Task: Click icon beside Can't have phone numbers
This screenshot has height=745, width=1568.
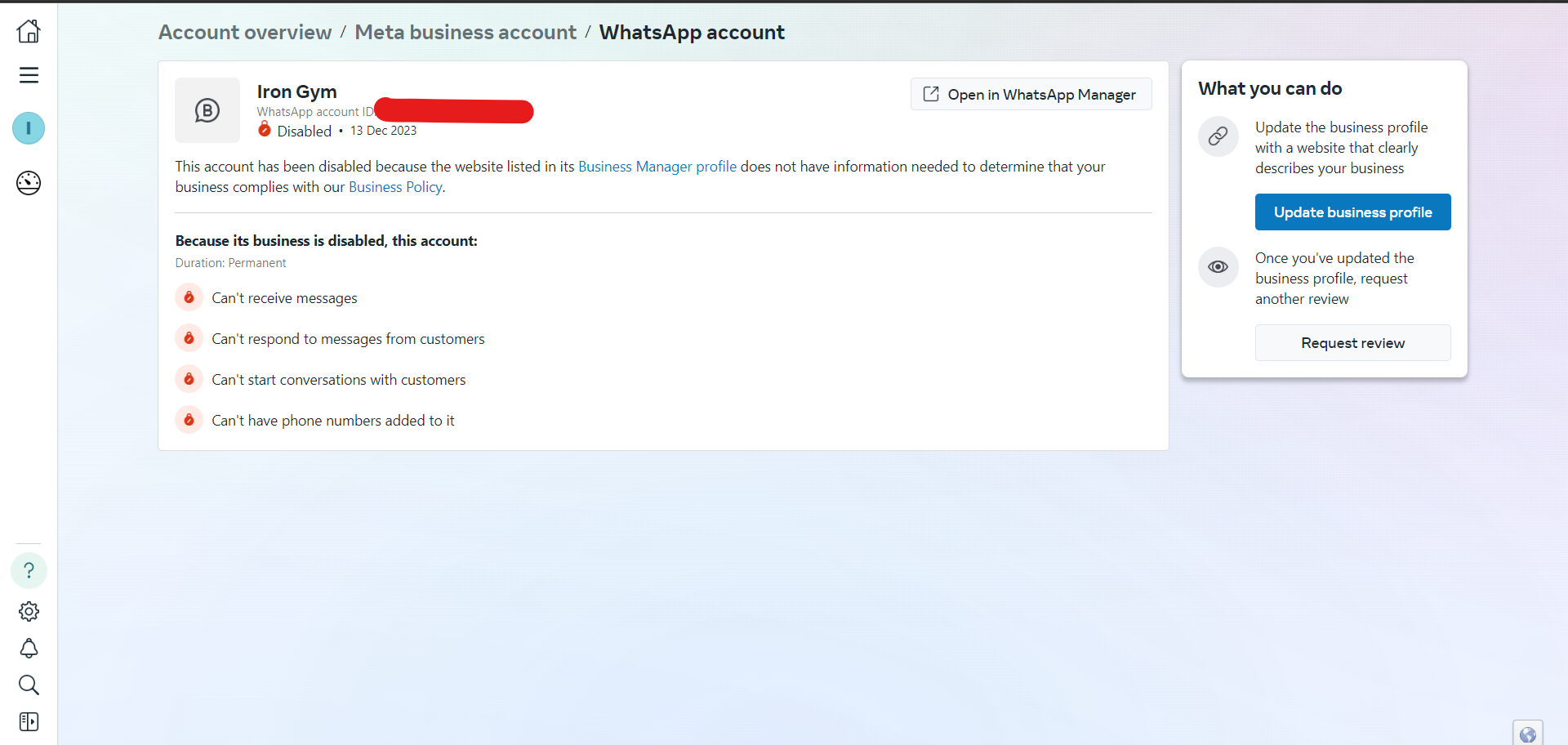Action: 189,420
